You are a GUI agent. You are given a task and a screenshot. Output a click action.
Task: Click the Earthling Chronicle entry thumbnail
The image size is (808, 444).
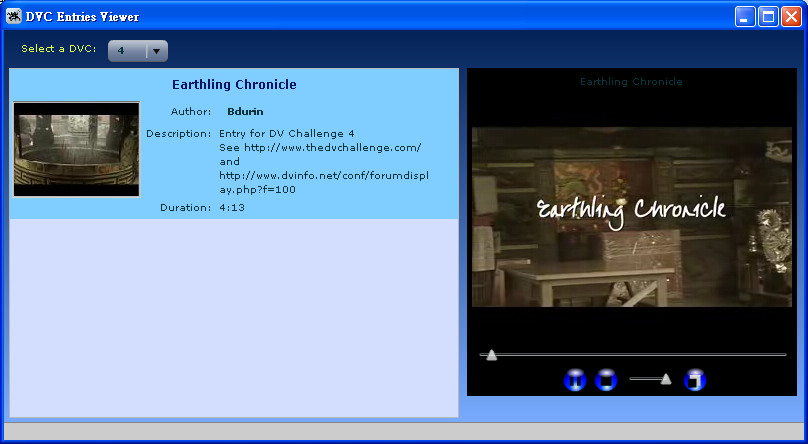click(x=76, y=149)
